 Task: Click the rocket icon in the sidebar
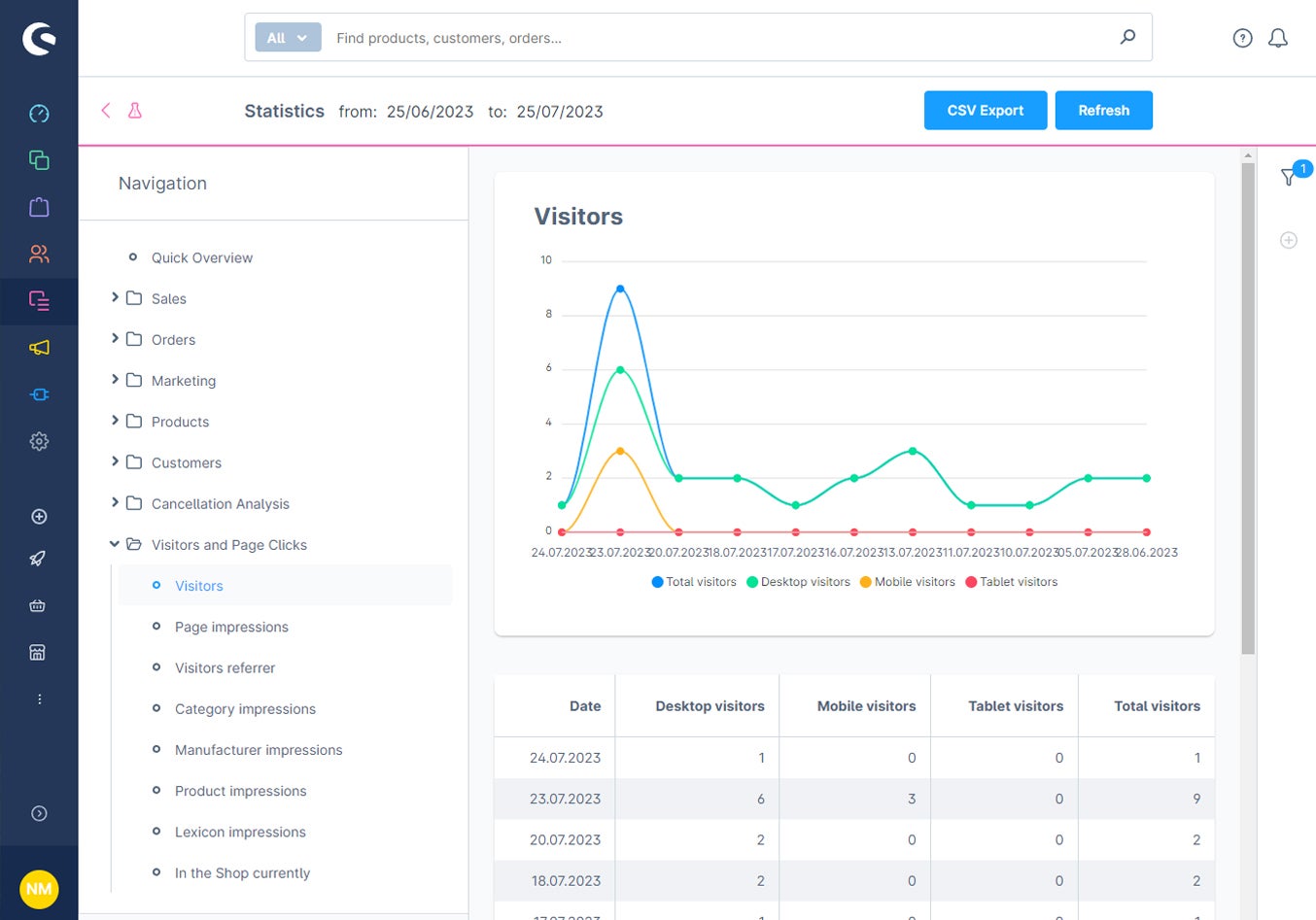click(x=38, y=559)
